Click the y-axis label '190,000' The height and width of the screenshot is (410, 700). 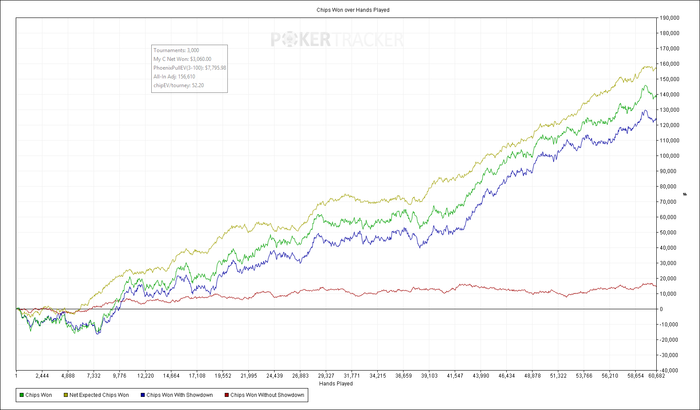coord(671,18)
